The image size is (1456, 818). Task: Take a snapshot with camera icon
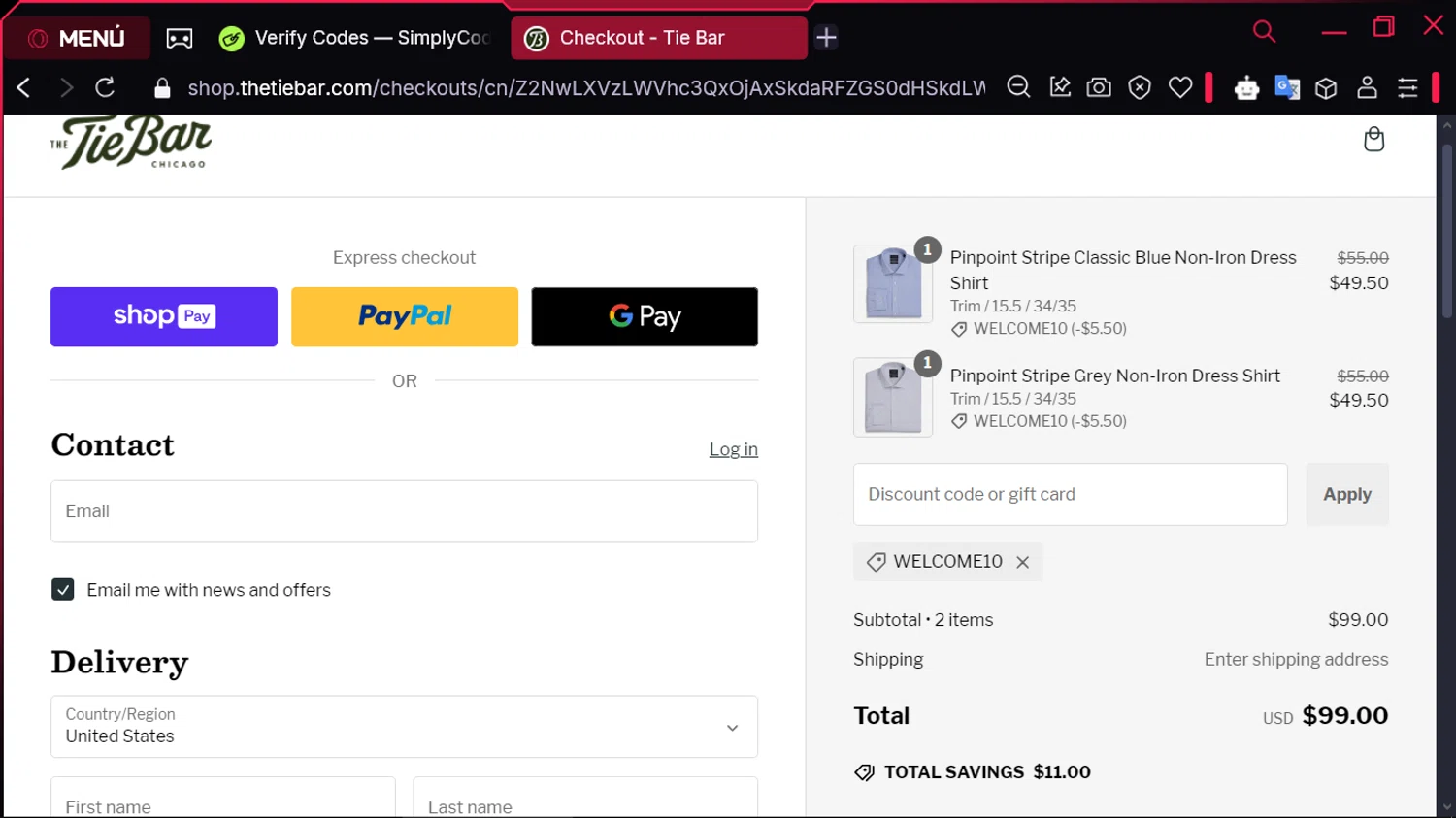[1099, 87]
